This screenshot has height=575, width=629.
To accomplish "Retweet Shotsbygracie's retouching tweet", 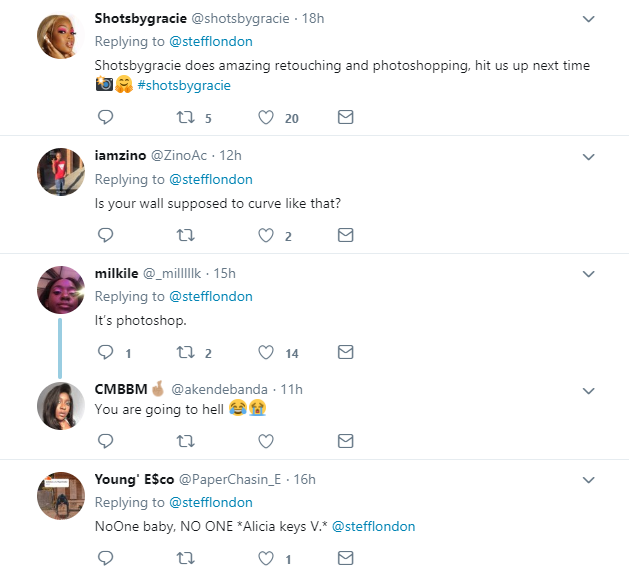I will coord(185,118).
